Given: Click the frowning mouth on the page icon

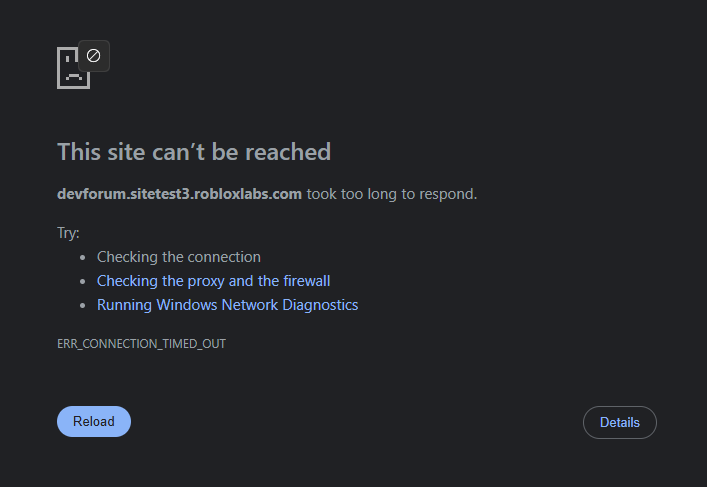Looking at the screenshot, I should coord(74,78).
